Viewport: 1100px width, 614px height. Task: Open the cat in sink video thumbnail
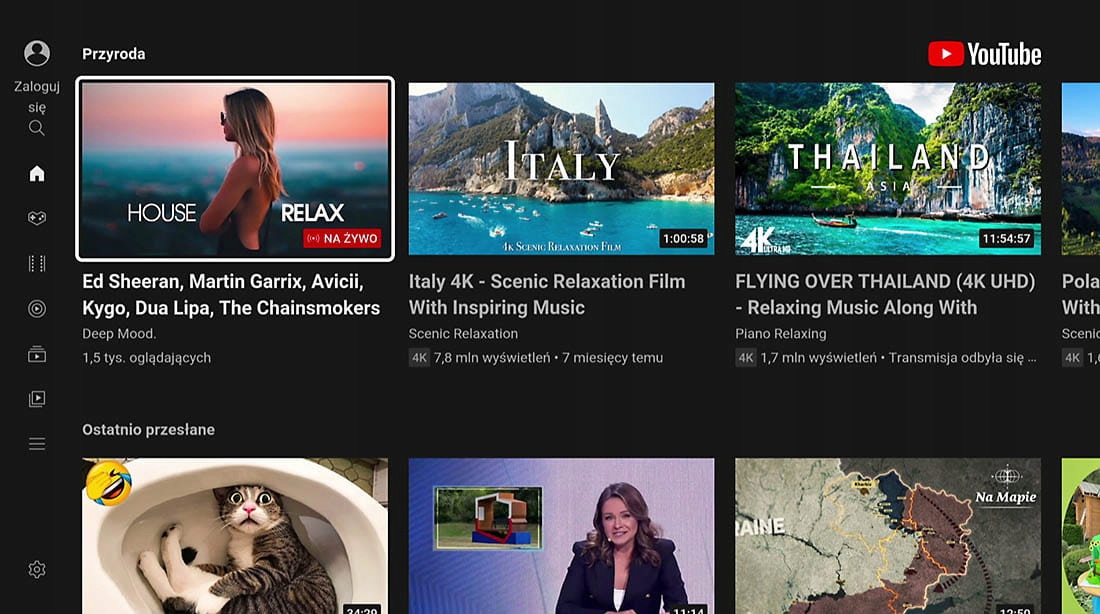(x=235, y=536)
